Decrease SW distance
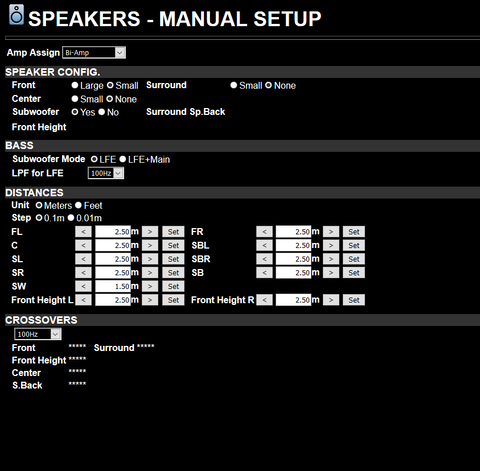Screen dimensions: 480x471 [x=83, y=286]
